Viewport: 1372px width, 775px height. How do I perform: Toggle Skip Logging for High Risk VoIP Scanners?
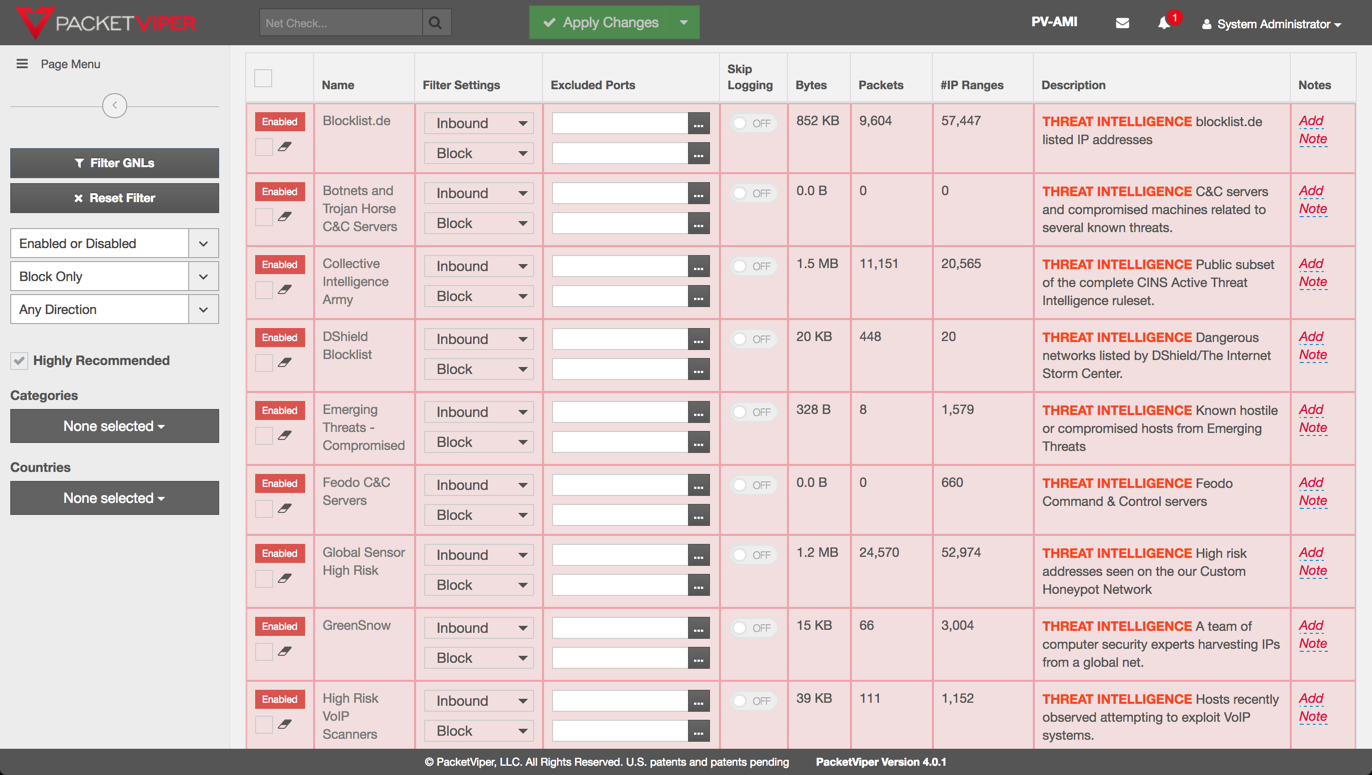(x=753, y=701)
